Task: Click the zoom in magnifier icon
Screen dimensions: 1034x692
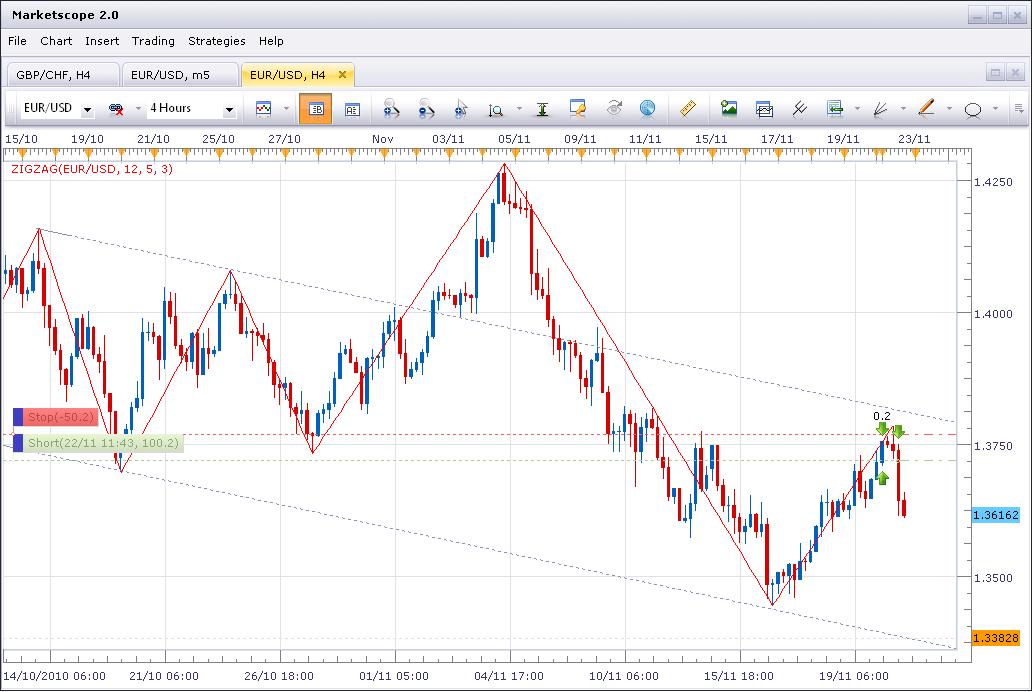Action: (390, 109)
